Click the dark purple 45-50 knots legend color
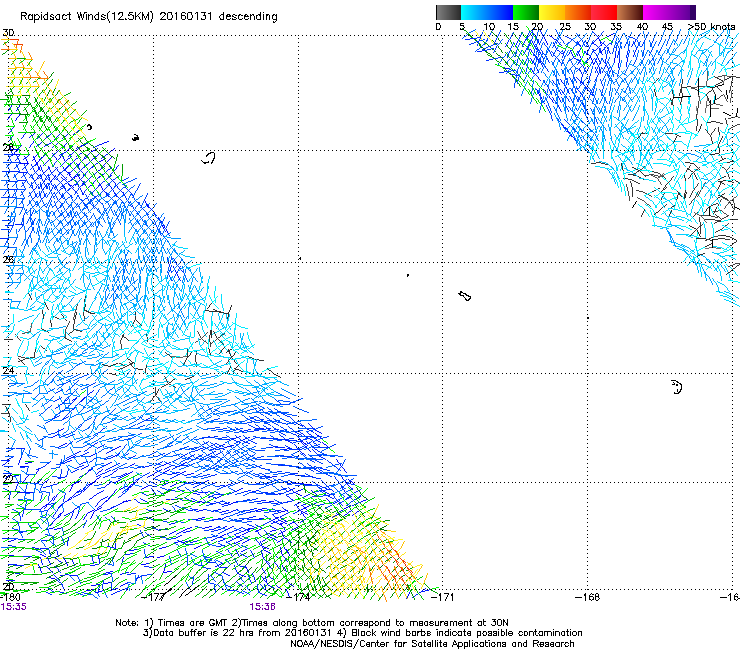 coord(682,12)
